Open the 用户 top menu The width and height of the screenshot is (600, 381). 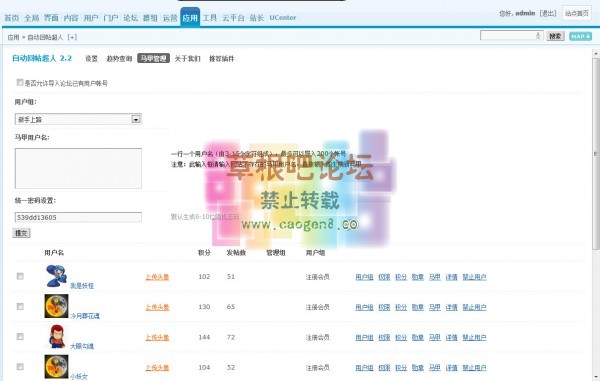click(x=91, y=18)
